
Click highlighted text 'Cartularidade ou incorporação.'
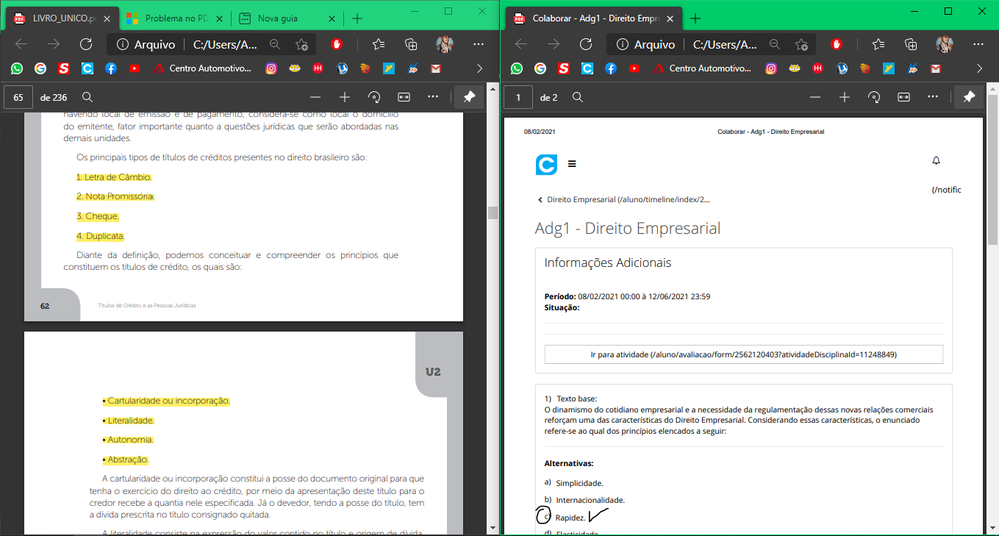point(166,401)
